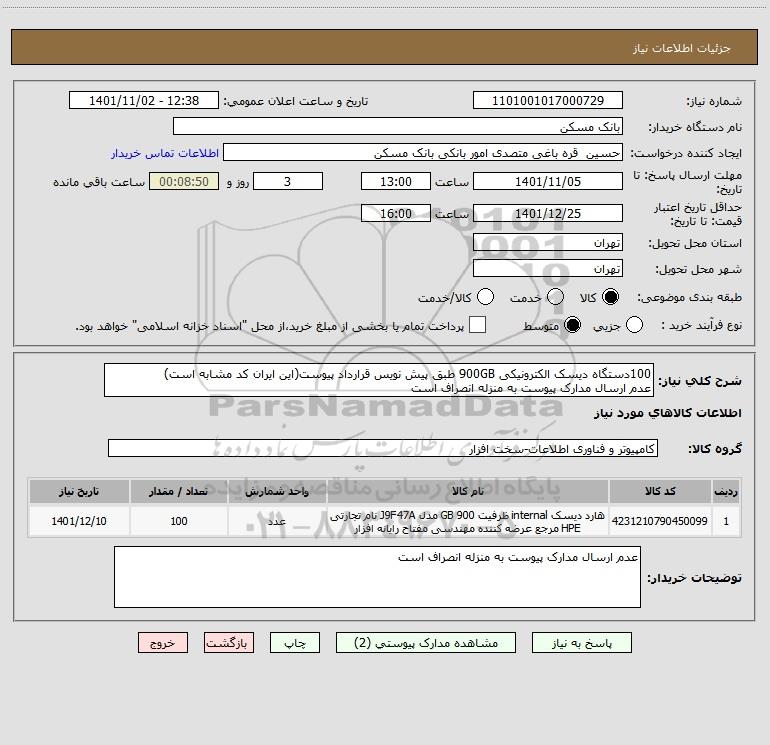
Task: Click the چاپ print button
Action: 295,643
